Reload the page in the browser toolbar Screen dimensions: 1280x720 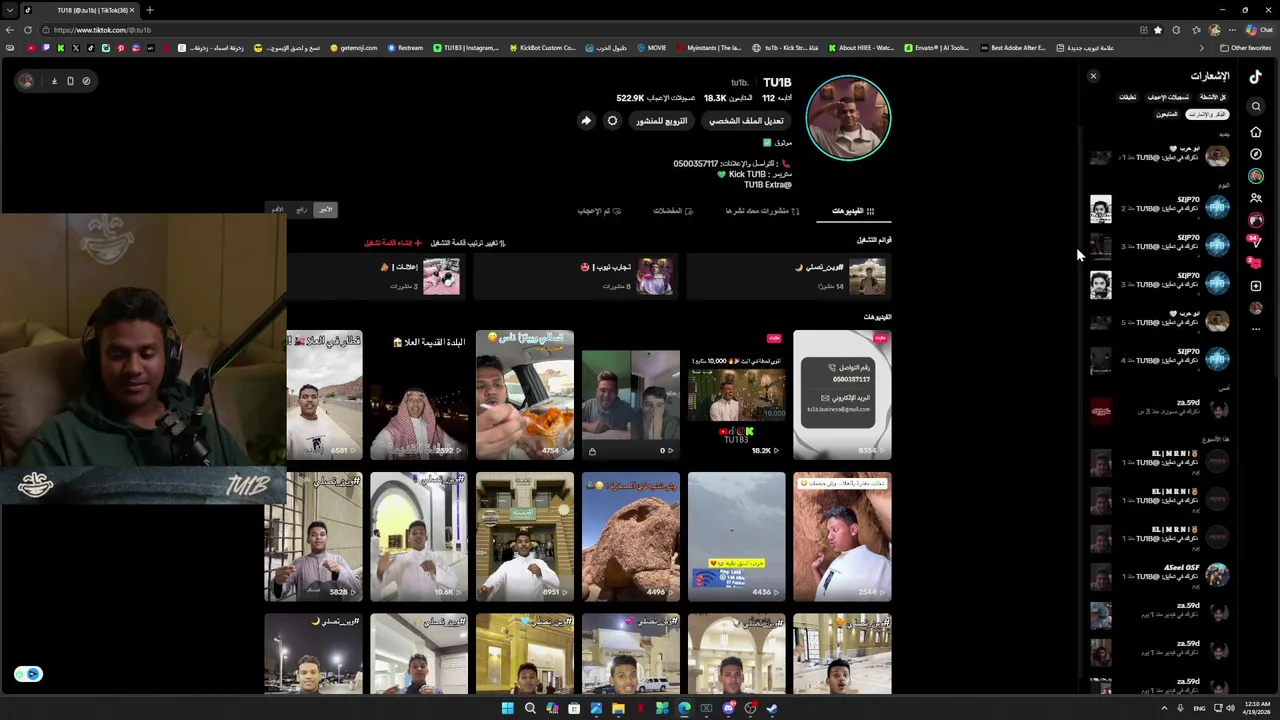(28, 30)
